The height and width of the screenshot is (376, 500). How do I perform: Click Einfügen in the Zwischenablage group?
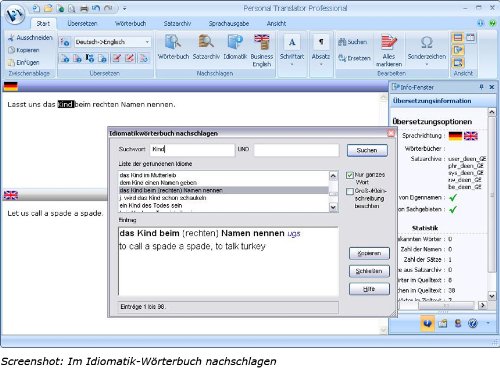24,62
